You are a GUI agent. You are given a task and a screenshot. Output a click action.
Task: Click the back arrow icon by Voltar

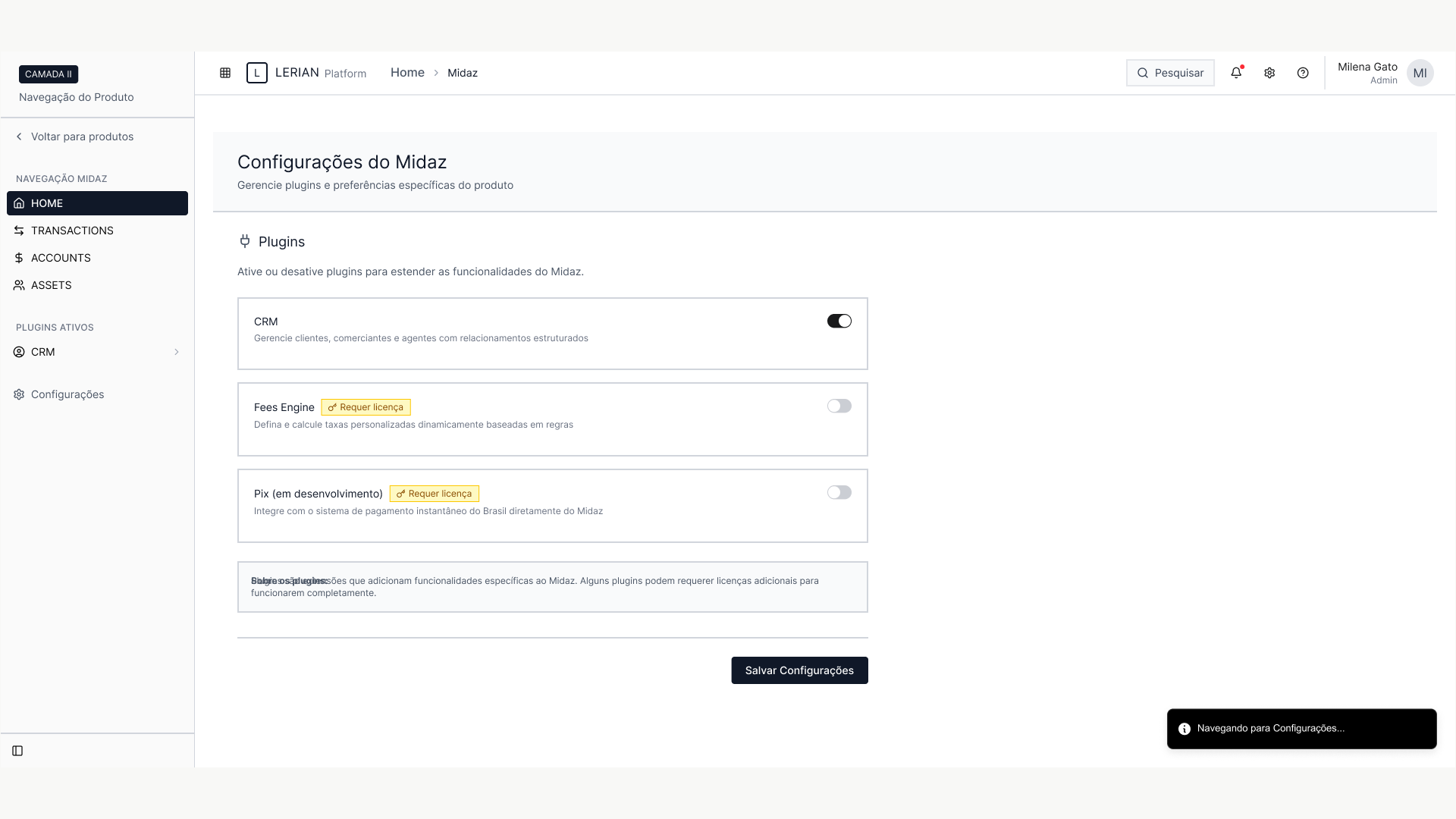[19, 136]
